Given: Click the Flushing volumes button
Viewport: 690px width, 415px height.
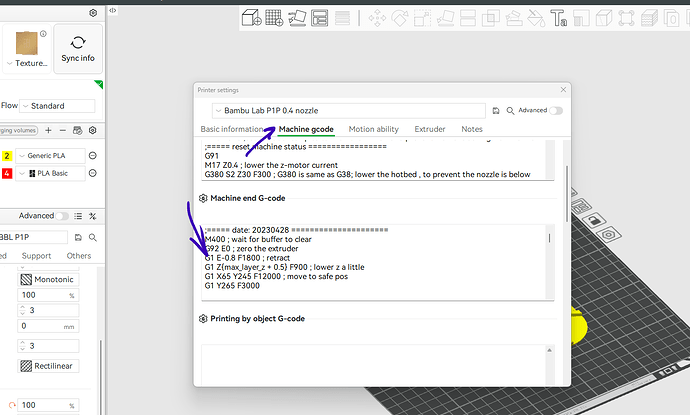Looking at the screenshot, I should pos(18,130).
